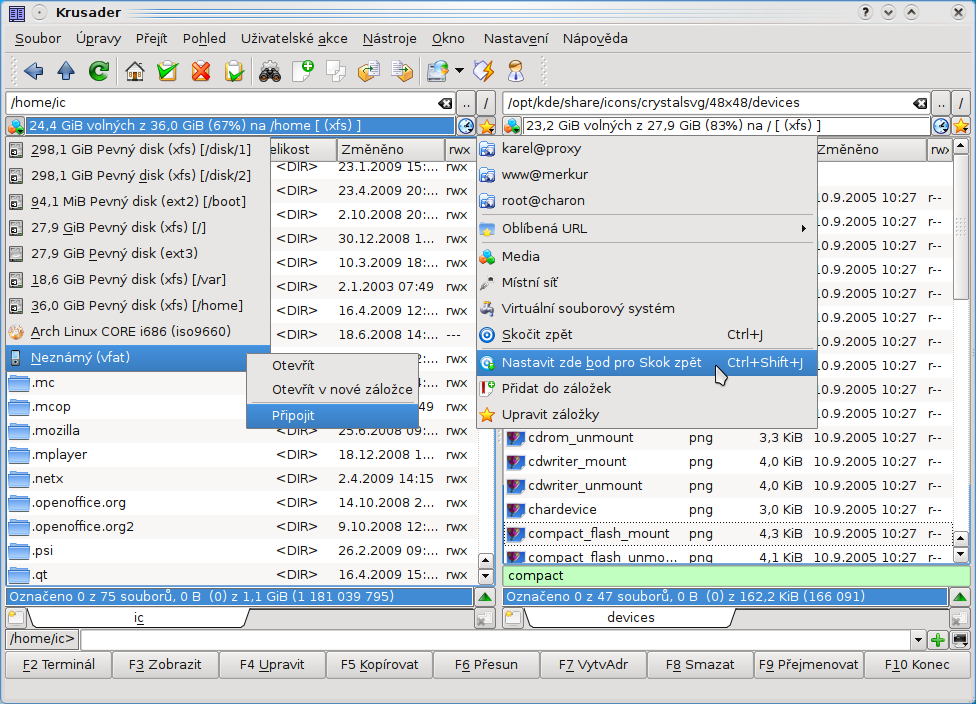Click F5 Kopírovat button
Image resolution: width=976 pixels, height=704 pixels.
tap(380, 665)
